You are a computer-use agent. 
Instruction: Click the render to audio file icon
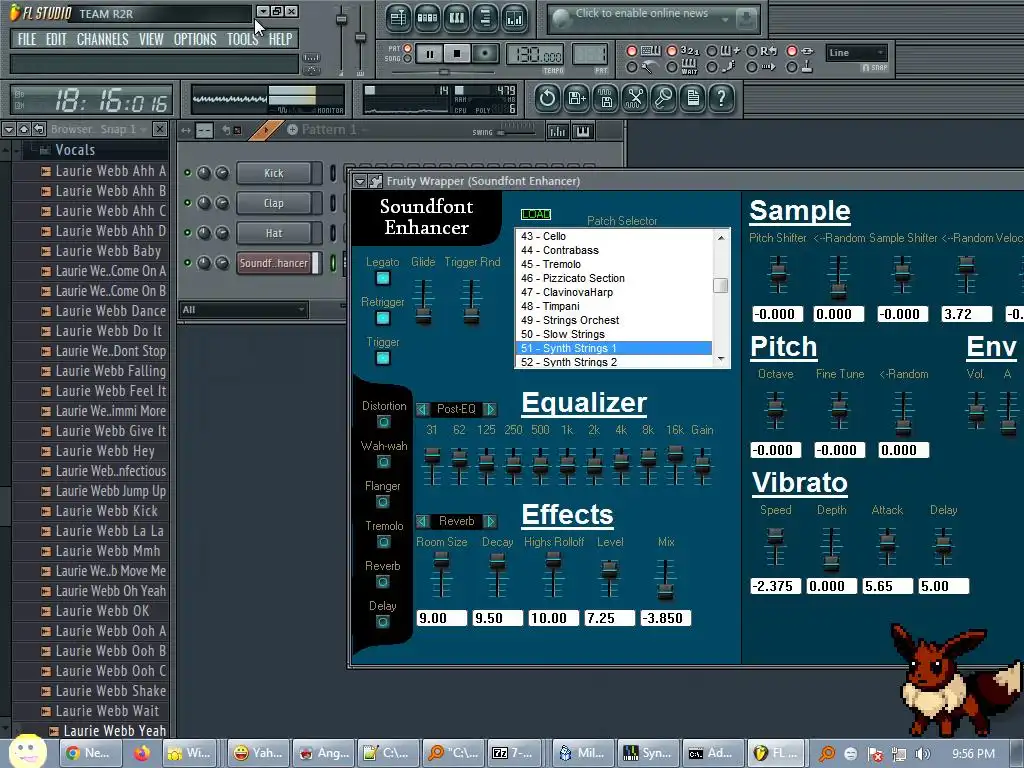pyautogui.click(x=606, y=99)
